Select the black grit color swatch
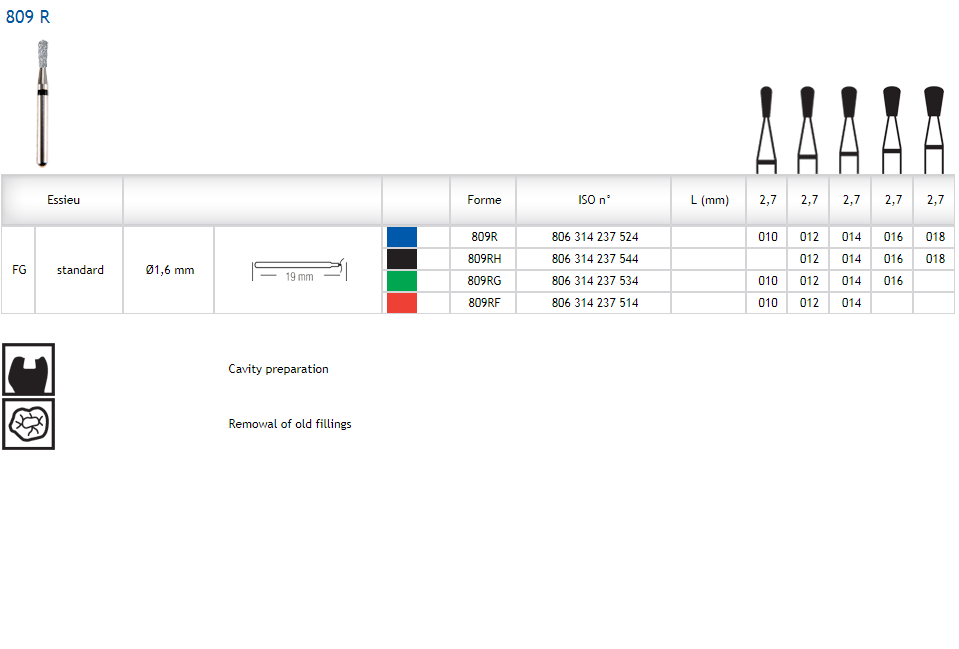The height and width of the screenshot is (649, 959). coord(402,259)
